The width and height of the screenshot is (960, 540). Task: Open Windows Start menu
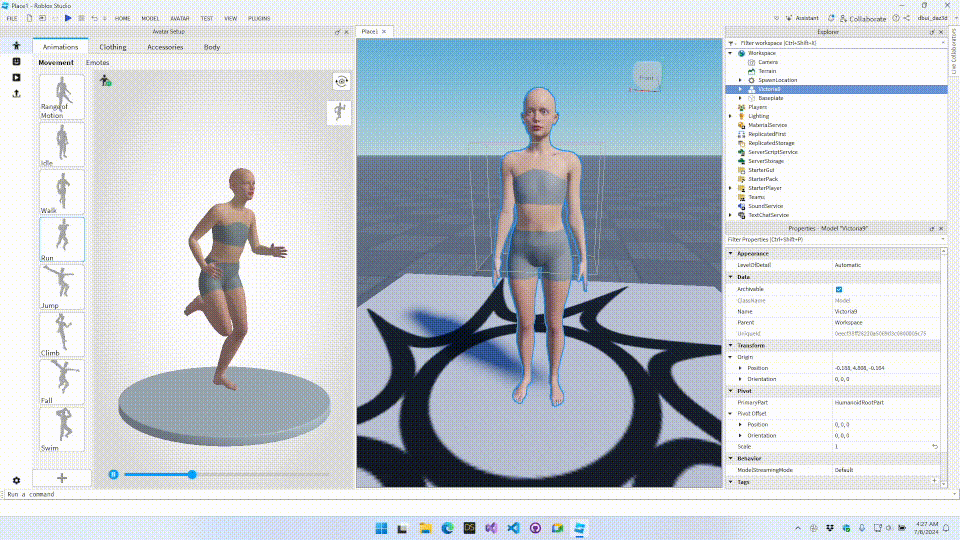pyautogui.click(x=381, y=528)
